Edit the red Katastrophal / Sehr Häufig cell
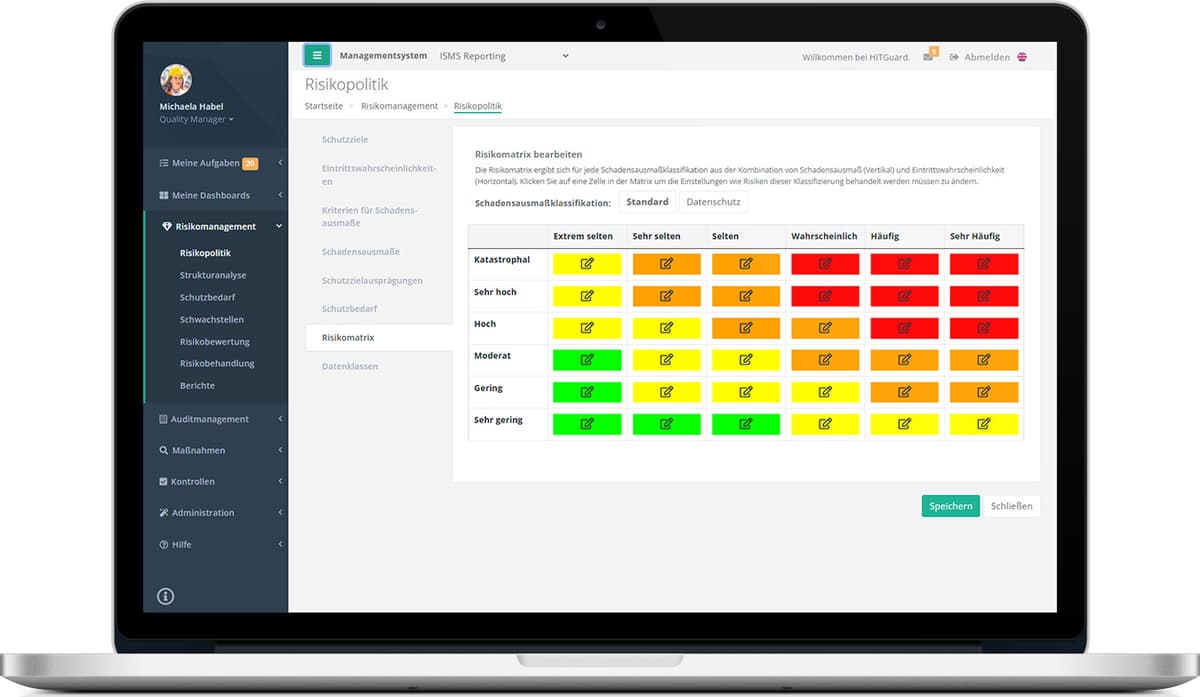1200x697 pixels. pos(984,264)
